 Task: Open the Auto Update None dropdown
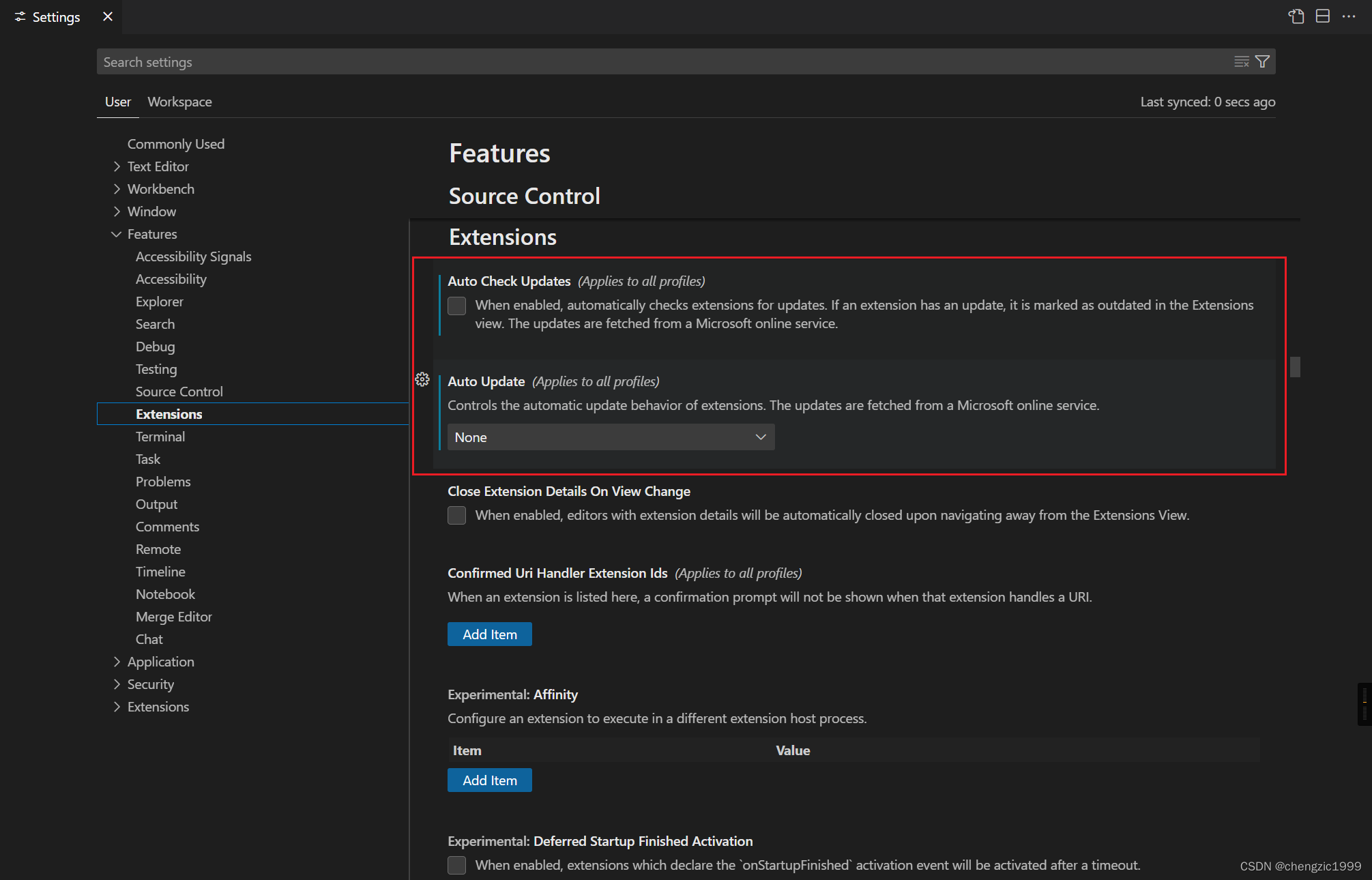611,437
